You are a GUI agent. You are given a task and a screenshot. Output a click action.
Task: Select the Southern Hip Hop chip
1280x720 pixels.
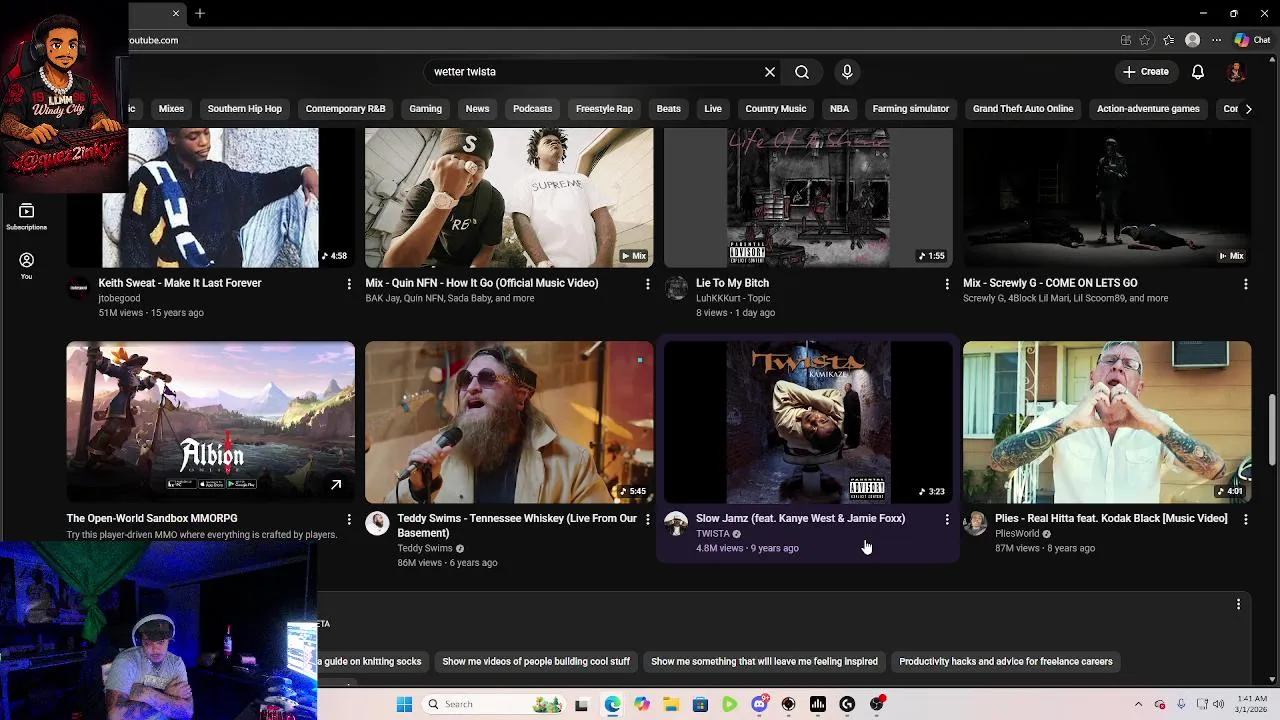click(245, 108)
